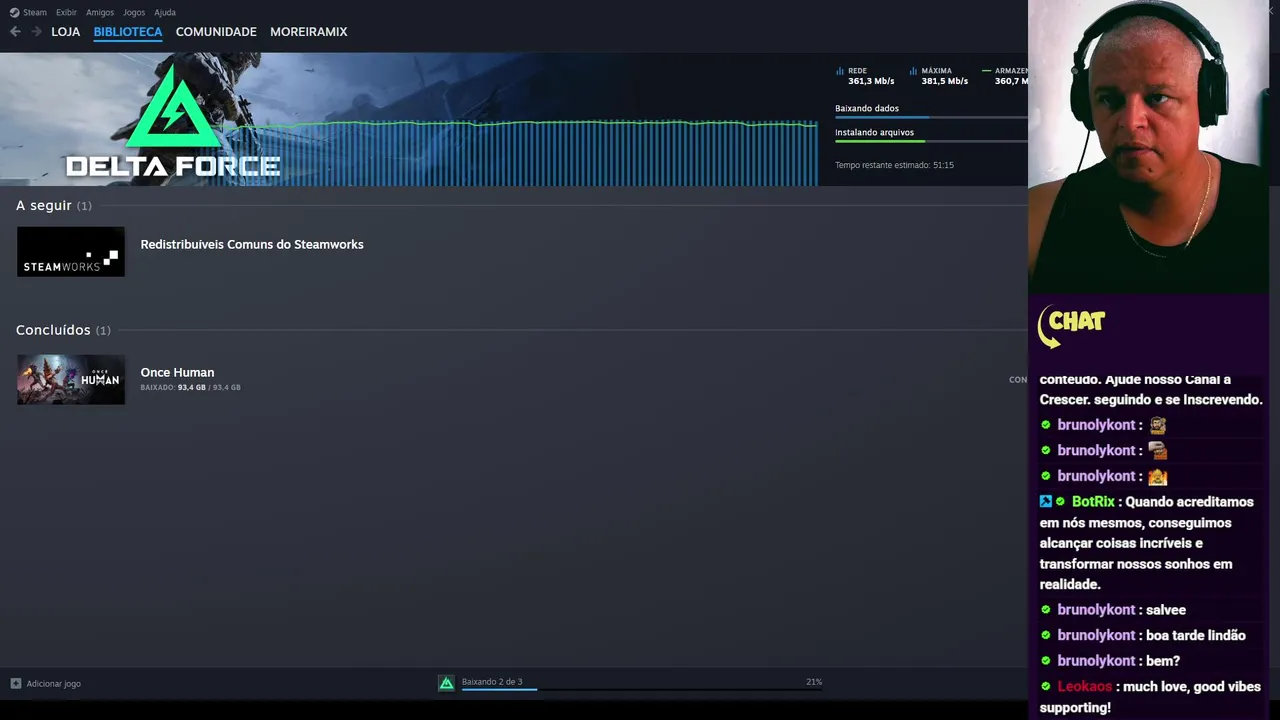Image resolution: width=1280 pixels, height=720 pixels.
Task: Click the Adicionar jogo button
Action: point(46,684)
